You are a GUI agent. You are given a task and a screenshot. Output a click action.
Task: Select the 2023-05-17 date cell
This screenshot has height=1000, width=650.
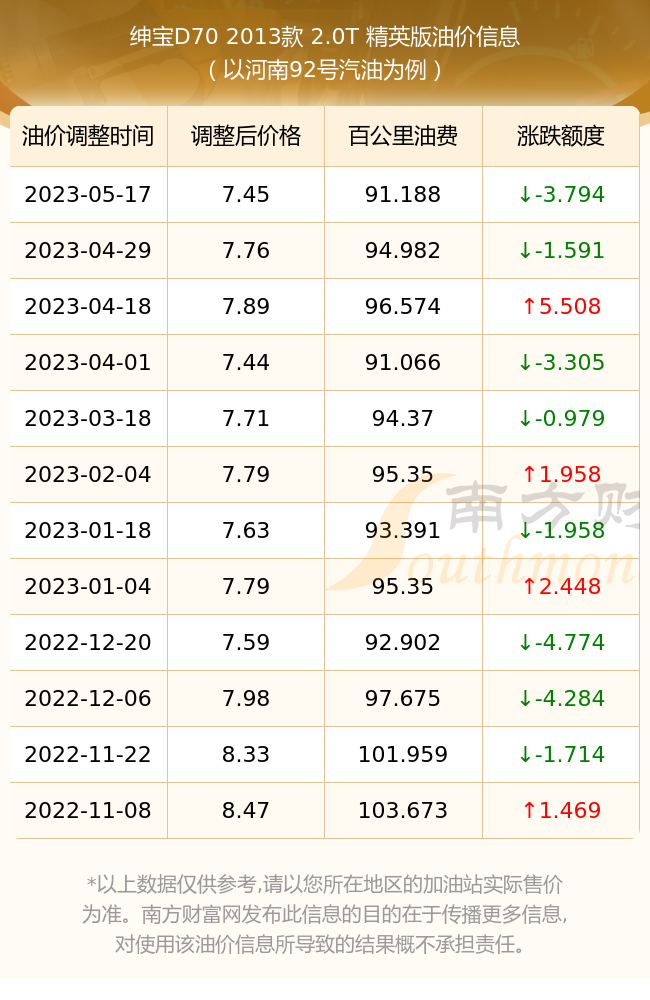coord(88,195)
